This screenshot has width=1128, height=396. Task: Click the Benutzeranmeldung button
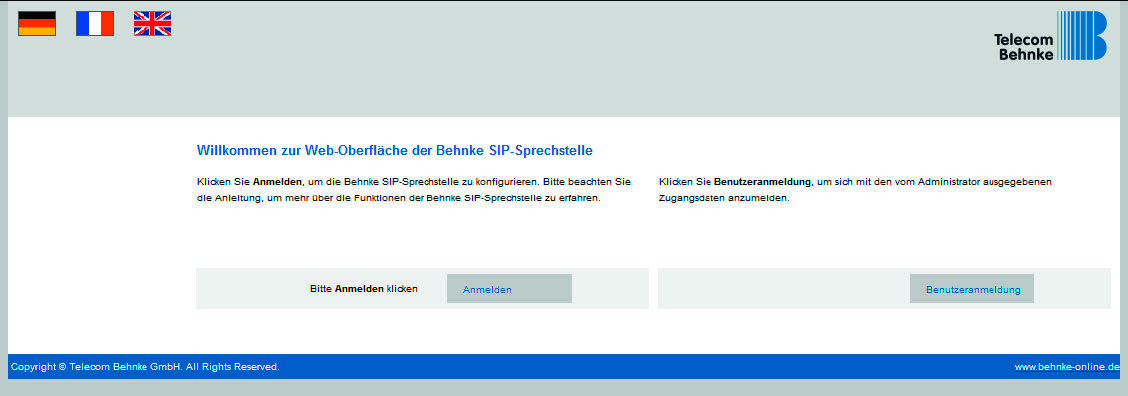972,289
